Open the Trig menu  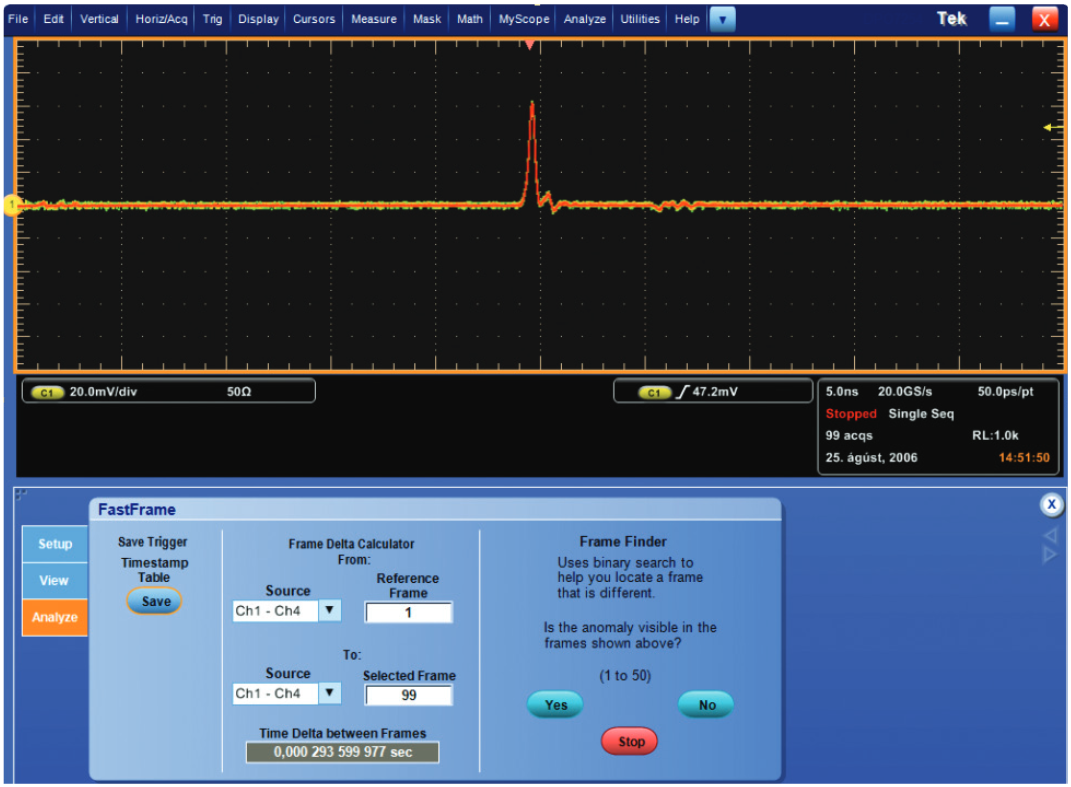[212, 19]
